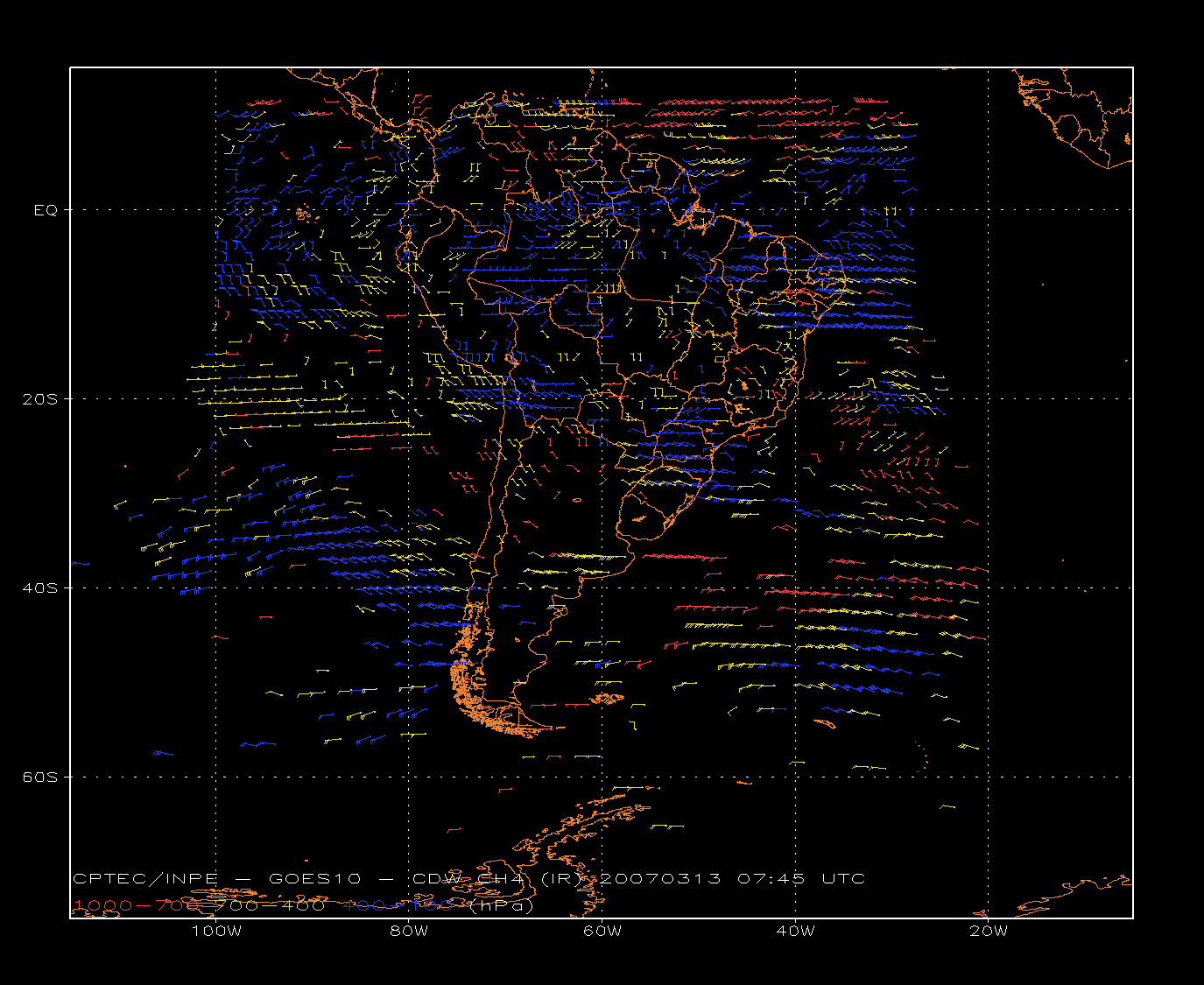The height and width of the screenshot is (985, 1204).
Task: Click the 20S latitude label
Action: click(x=39, y=399)
